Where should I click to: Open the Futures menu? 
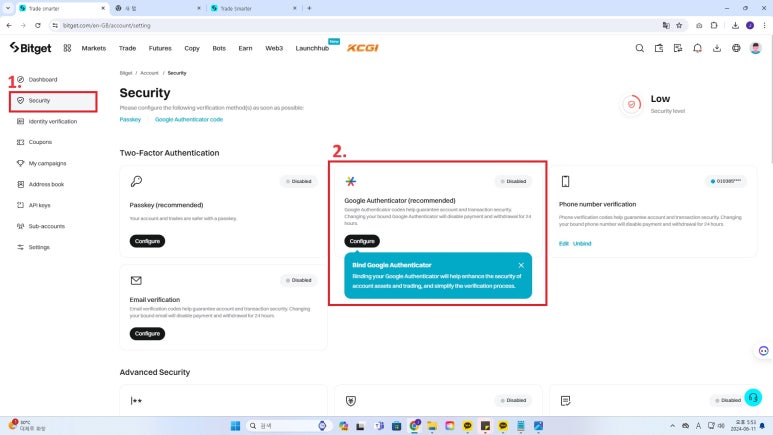pos(160,48)
